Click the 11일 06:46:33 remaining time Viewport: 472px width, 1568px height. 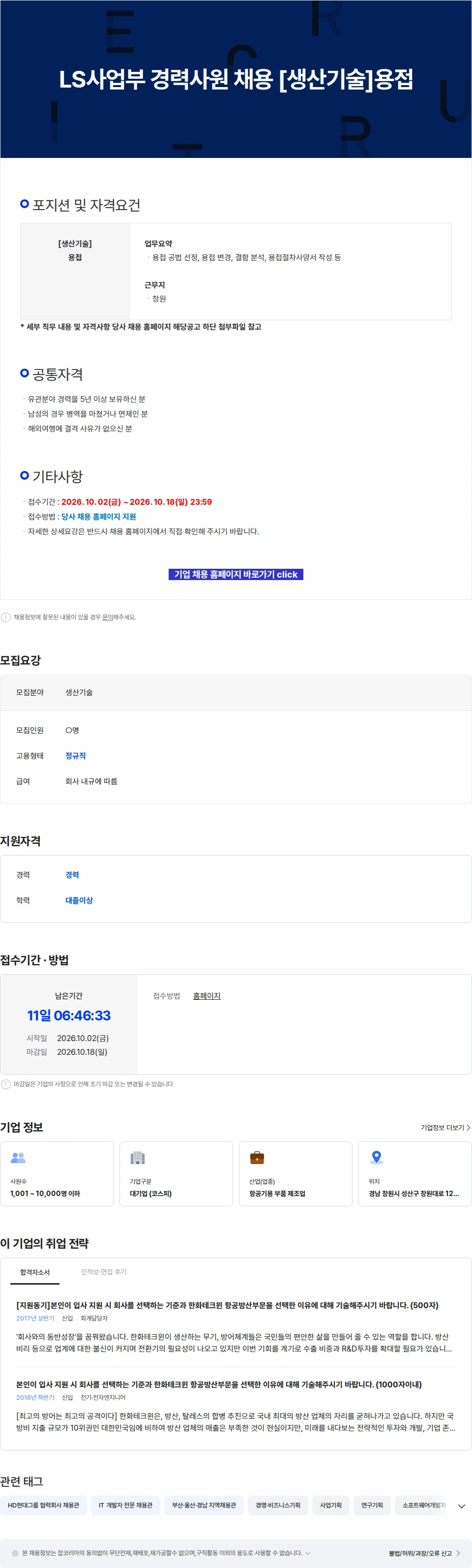point(69,1015)
